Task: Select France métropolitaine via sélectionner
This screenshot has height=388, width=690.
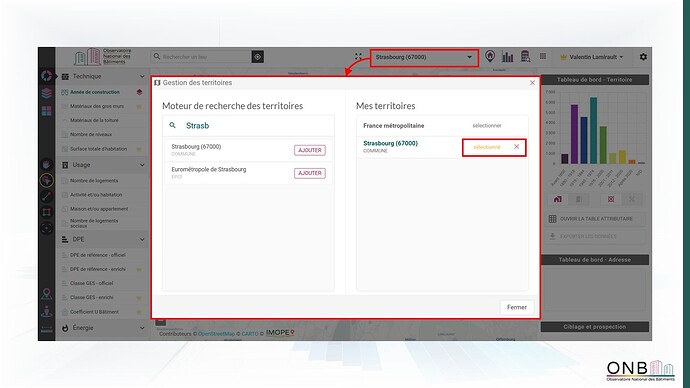Action: [x=487, y=126]
